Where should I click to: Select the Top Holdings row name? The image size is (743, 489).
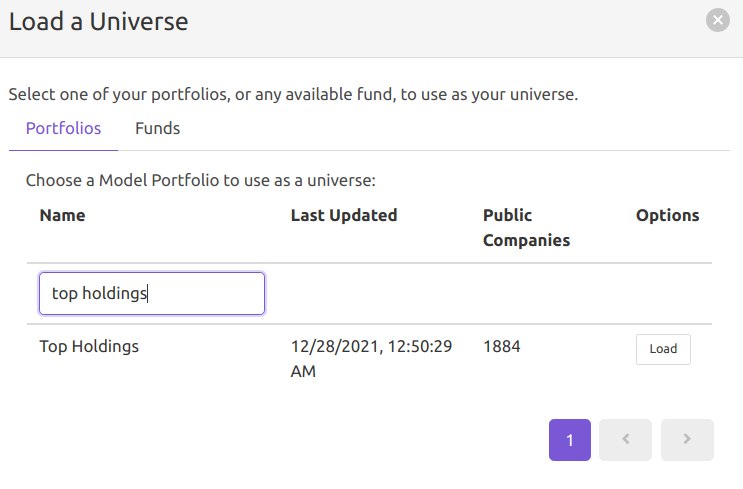click(x=89, y=347)
